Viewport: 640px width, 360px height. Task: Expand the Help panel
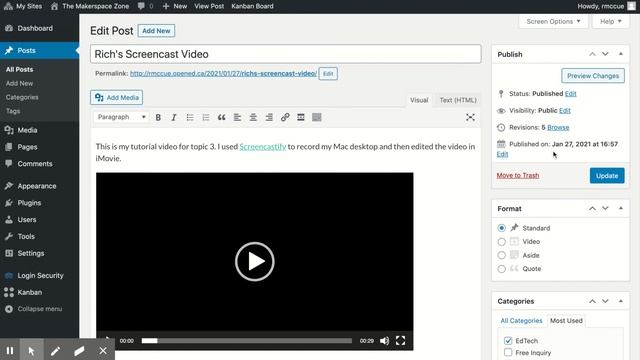pos(611,21)
